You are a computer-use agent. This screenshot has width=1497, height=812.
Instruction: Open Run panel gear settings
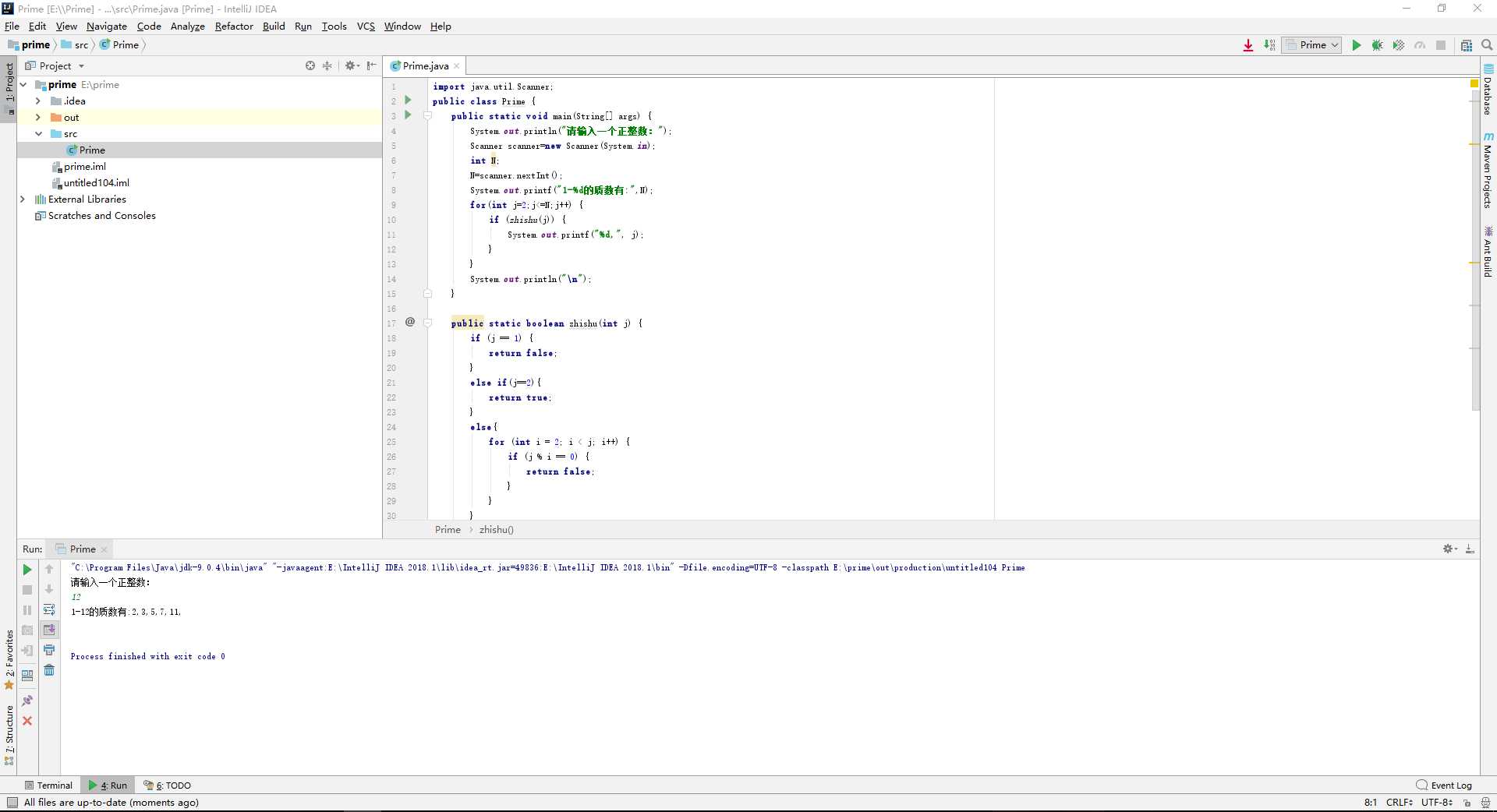[x=1449, y=549]
